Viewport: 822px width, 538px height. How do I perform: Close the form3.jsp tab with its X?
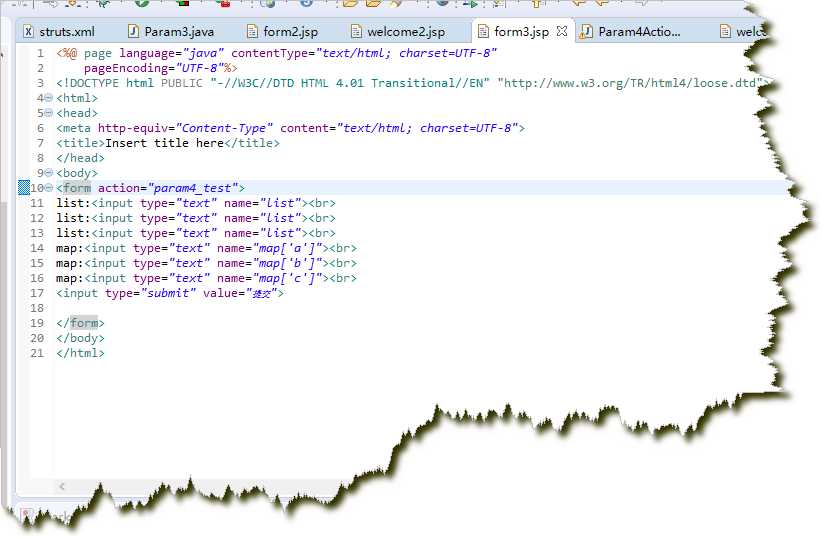pyautogui.click(x=562, y=31)
